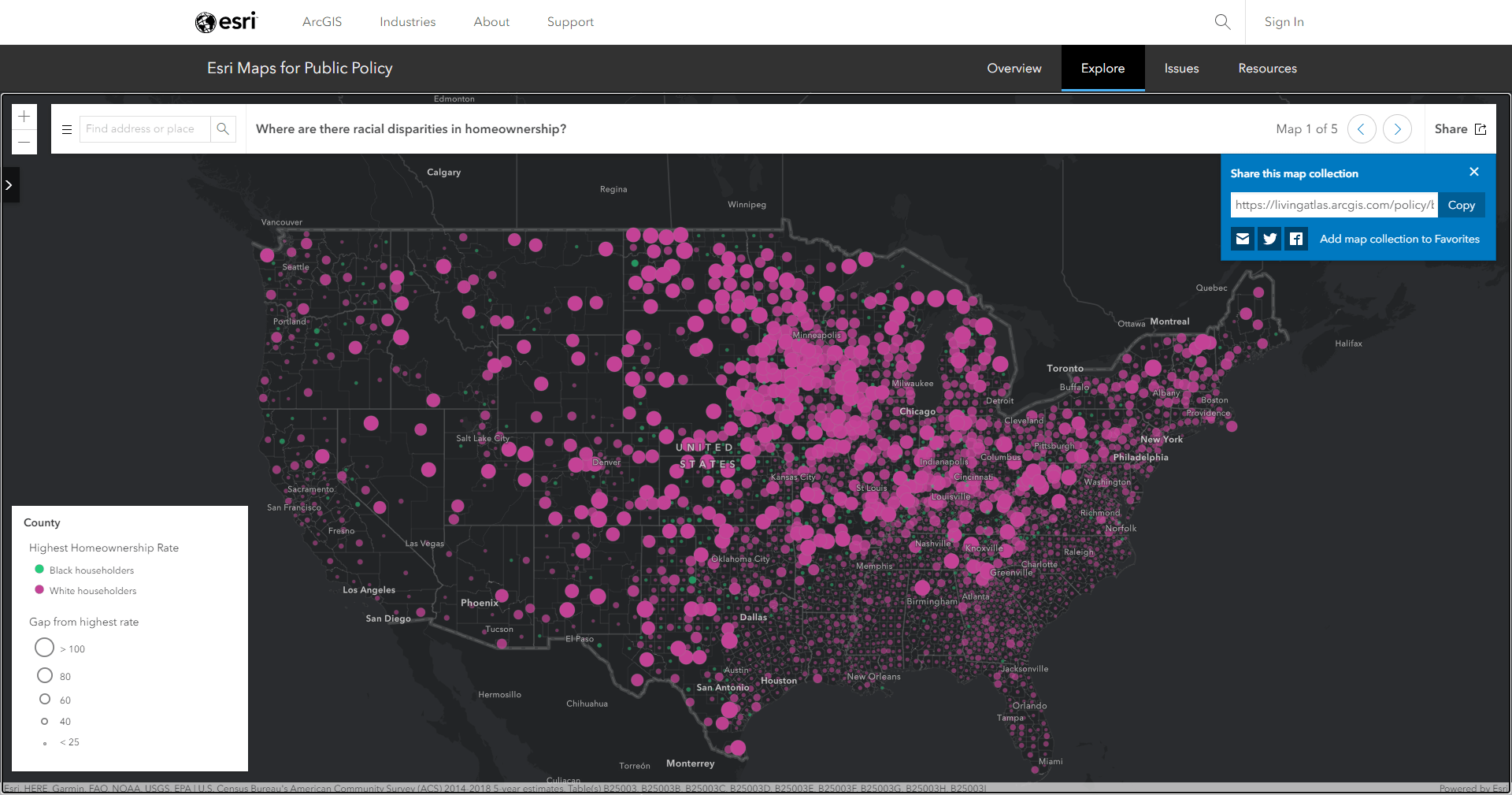
Task: Click the Share button
Action: coord(1460,129)
